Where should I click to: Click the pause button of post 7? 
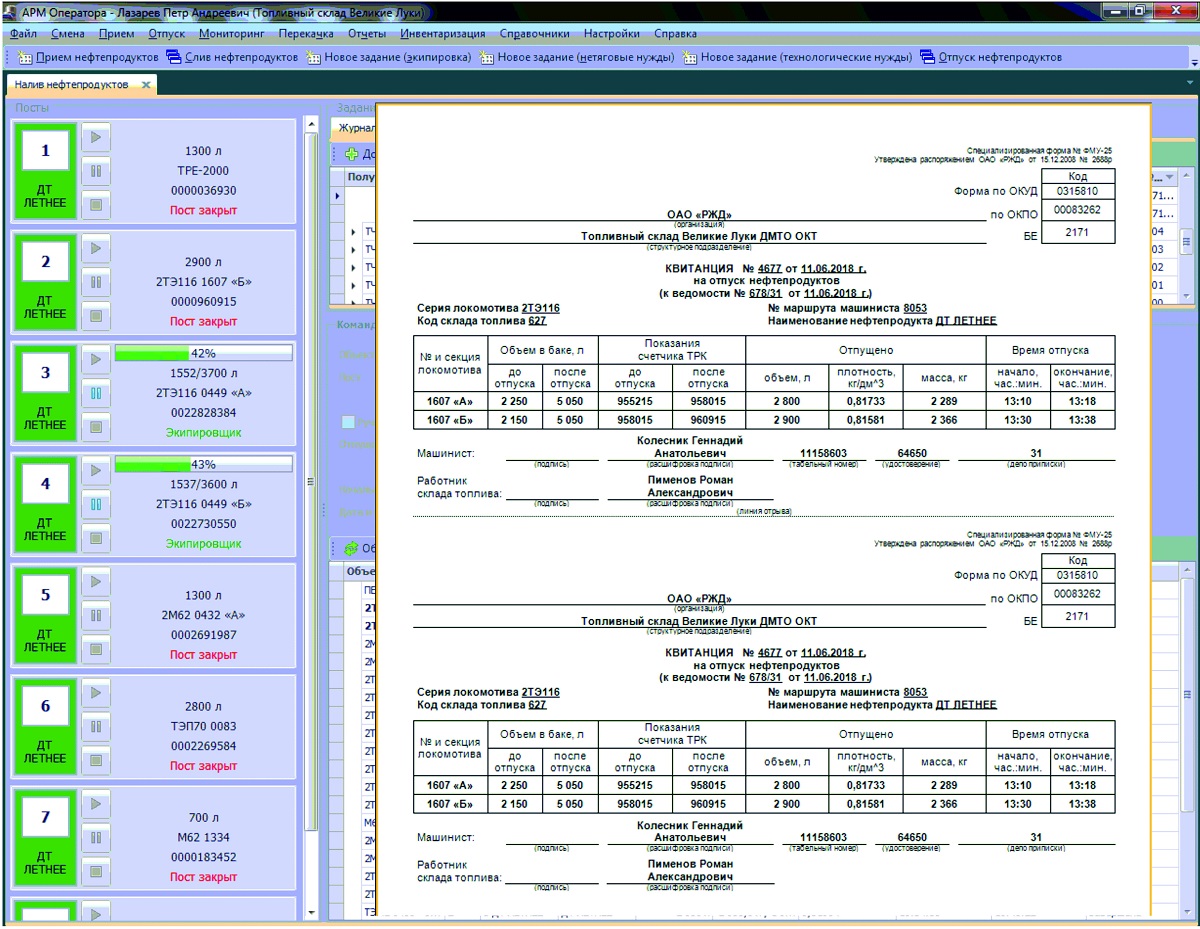95,838
